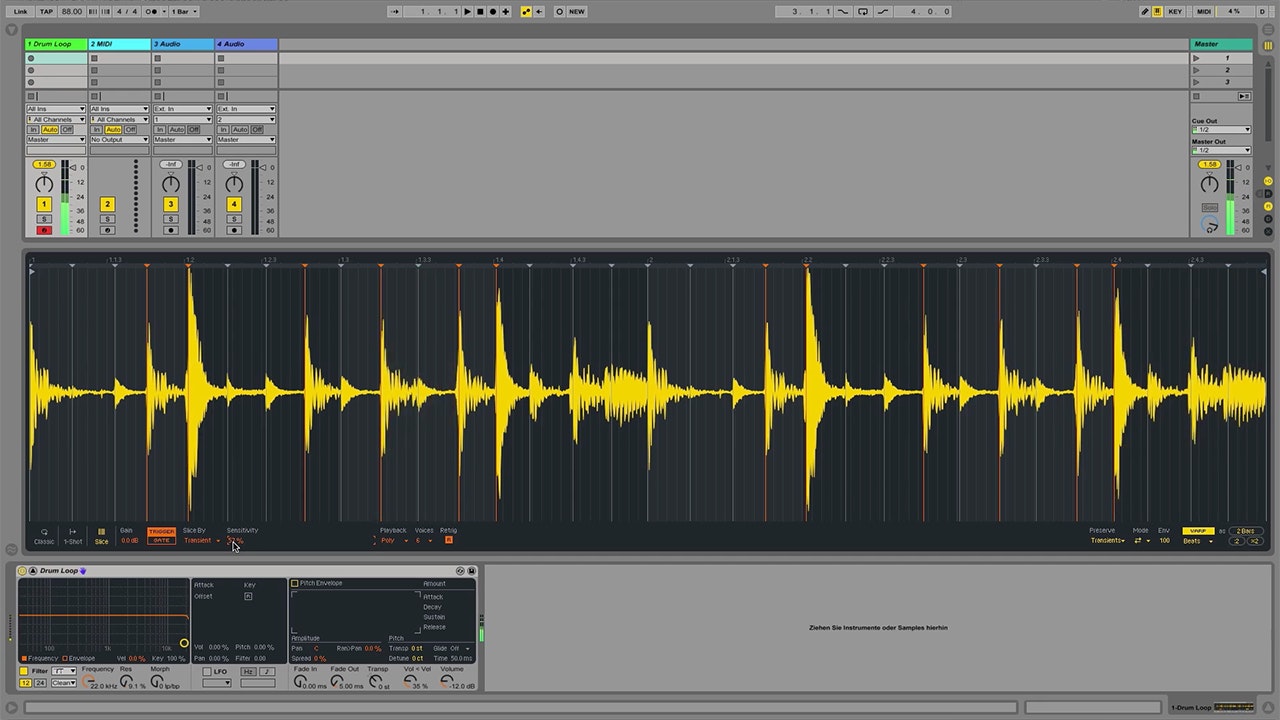Enable the Retrig option
The width and height of the screenshot is (1280, 720).
click(x=449, y=539)
